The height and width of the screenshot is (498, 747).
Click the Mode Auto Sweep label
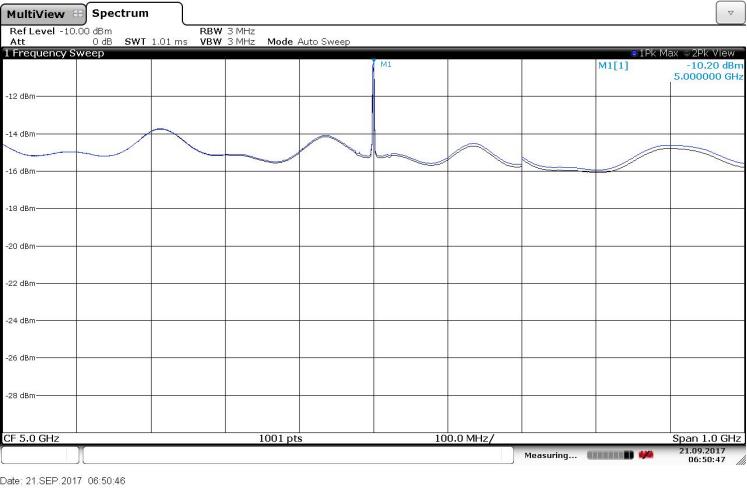[309, 41]
